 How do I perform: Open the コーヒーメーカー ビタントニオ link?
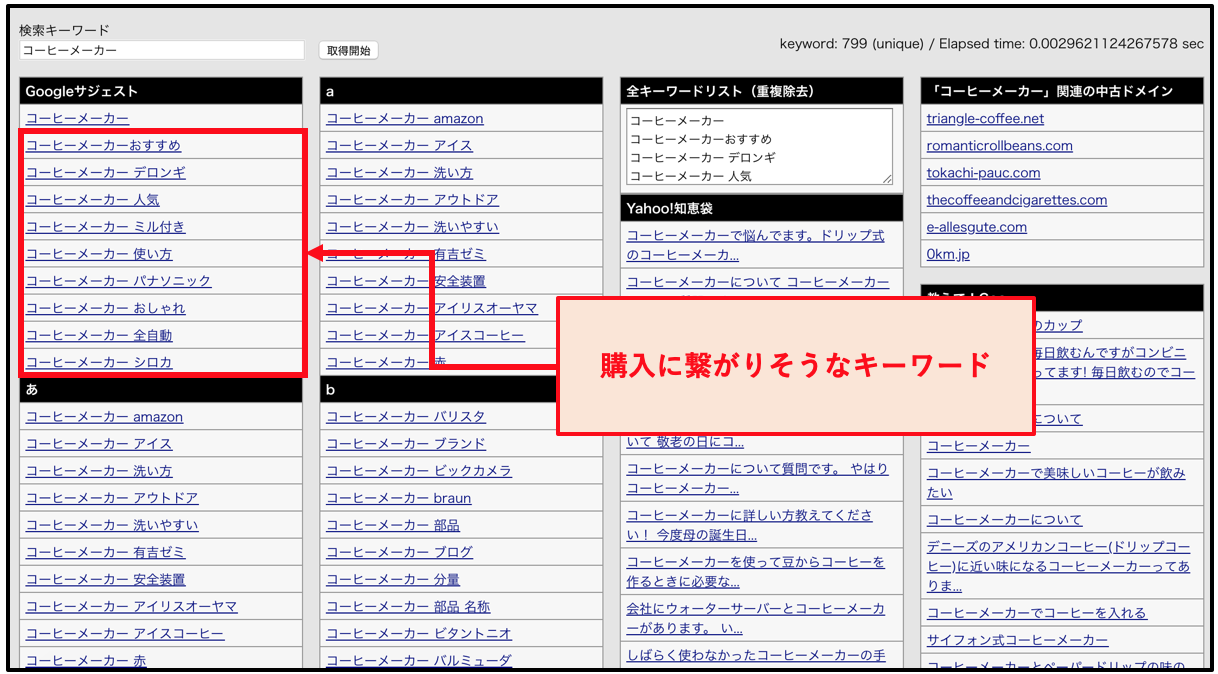coord(418,633)
